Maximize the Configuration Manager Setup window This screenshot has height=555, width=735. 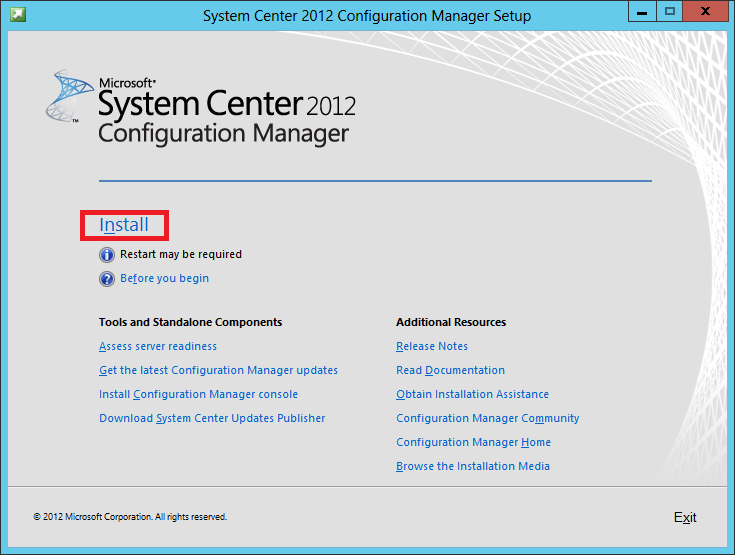pos(669,12)
